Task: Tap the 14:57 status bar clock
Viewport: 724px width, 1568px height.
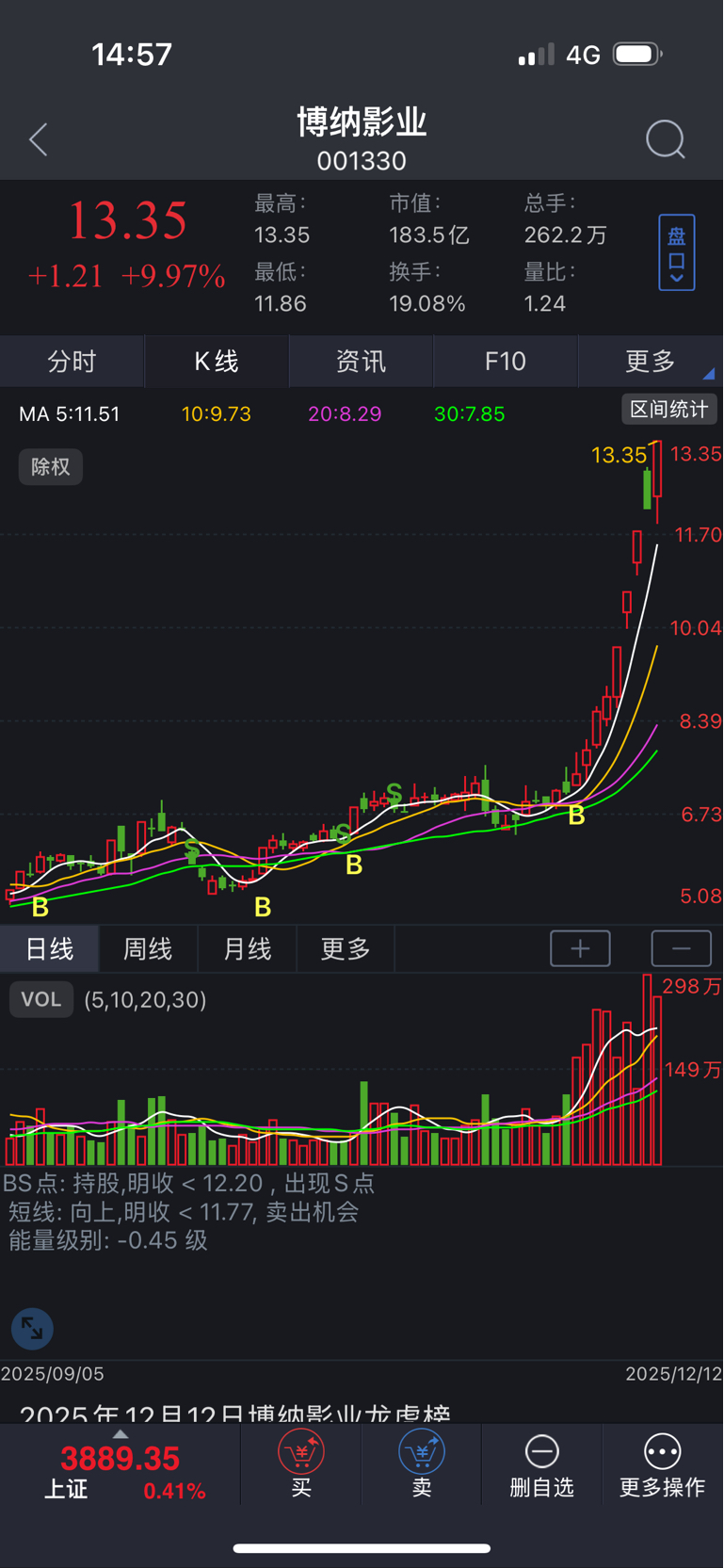Action: click(132, 55)
